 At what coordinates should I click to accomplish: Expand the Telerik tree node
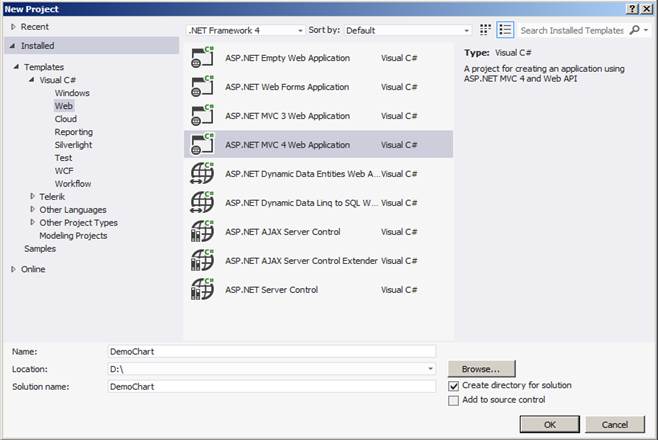32,196
